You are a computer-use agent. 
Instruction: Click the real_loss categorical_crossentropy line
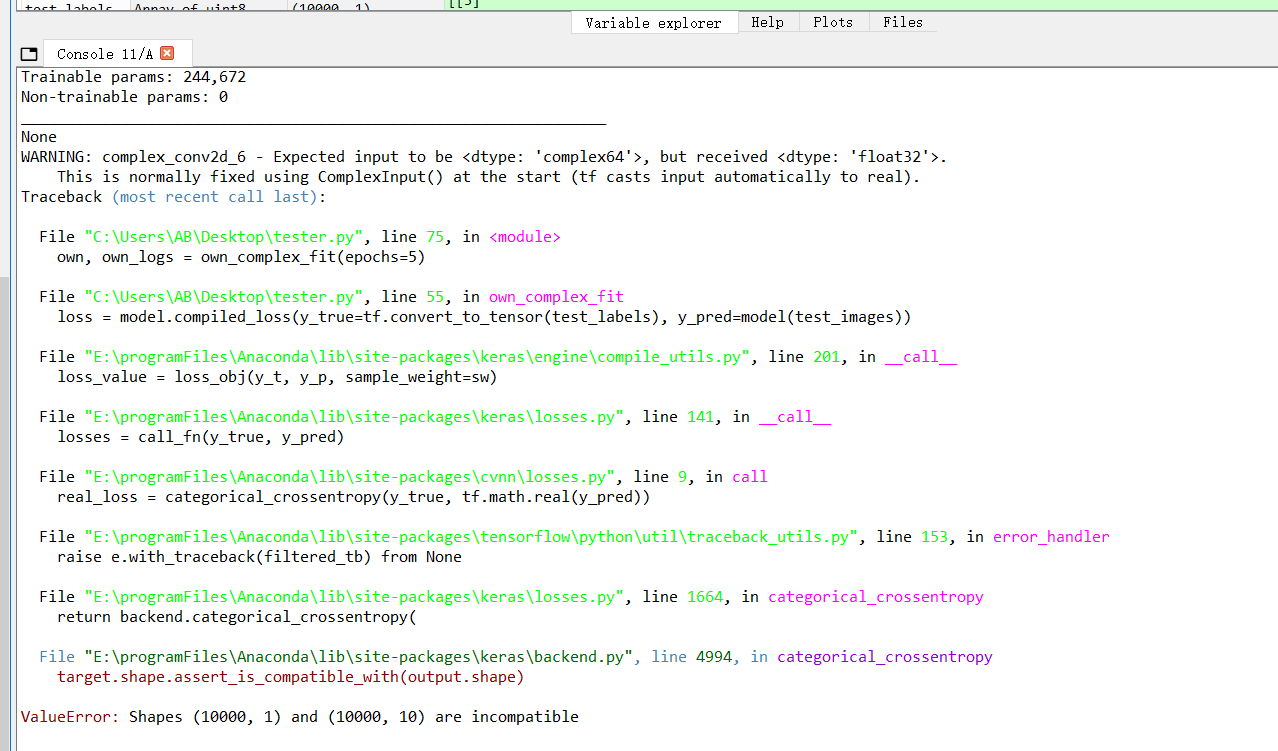[353, 497]
